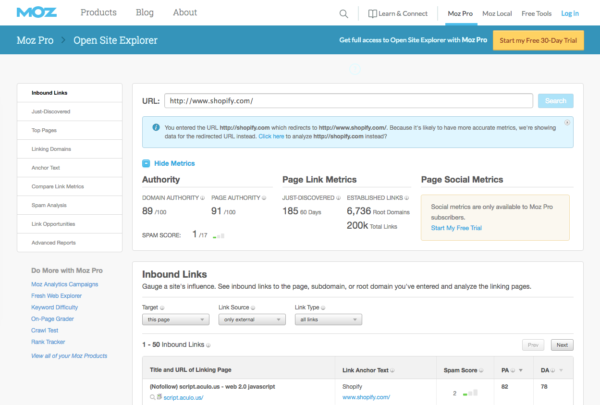Click 'Click here' link in redirect notice
Viewport: 600px width, 405px height.
click(x=271, y=136)
